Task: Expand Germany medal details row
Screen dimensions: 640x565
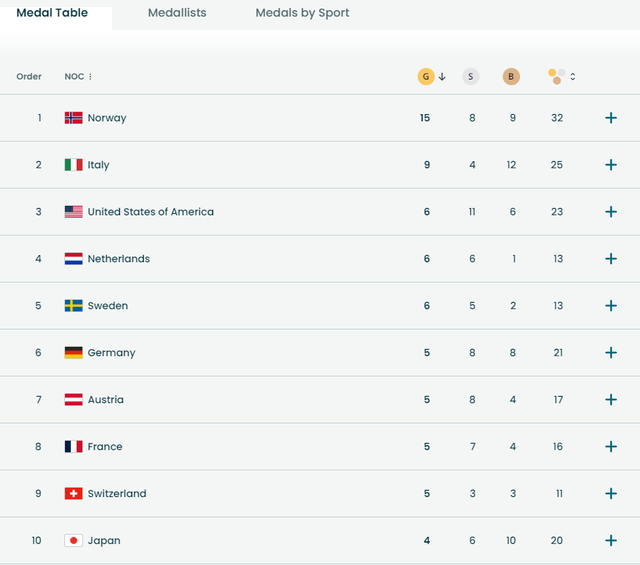Action: pyautogui.click(x=611, y=353)
